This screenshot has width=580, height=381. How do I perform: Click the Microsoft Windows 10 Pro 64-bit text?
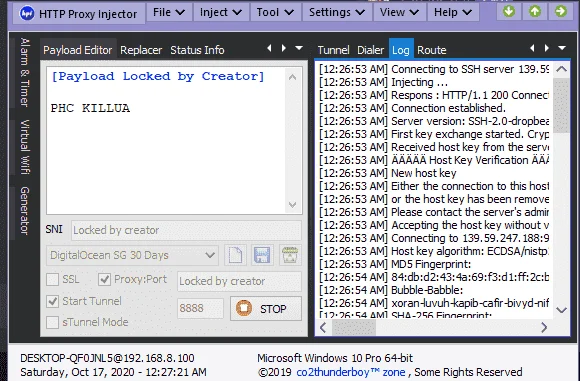(335, 358)
